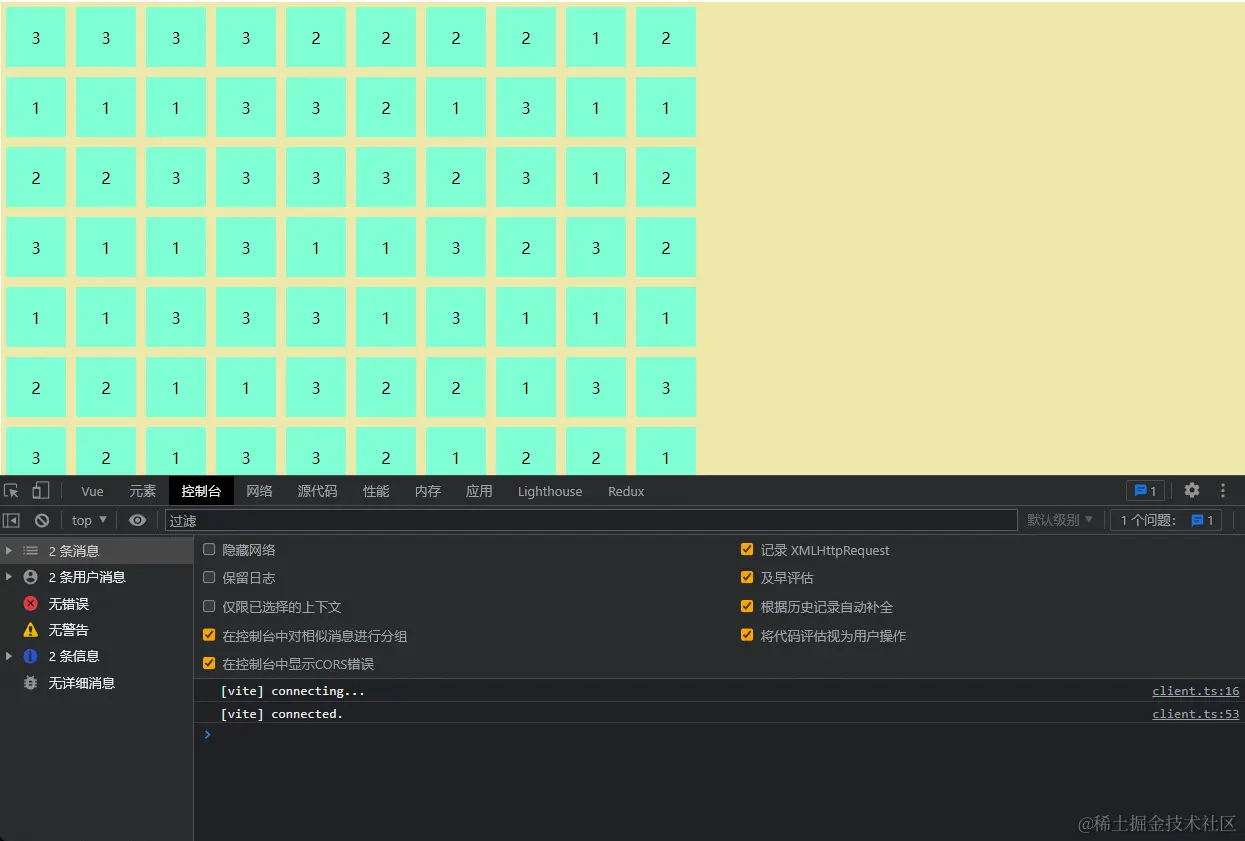The width and height of the screenshot is (1245, 841).
Task: Open issues via the blue message flag icon
Action: click(x=1144, y=490)
